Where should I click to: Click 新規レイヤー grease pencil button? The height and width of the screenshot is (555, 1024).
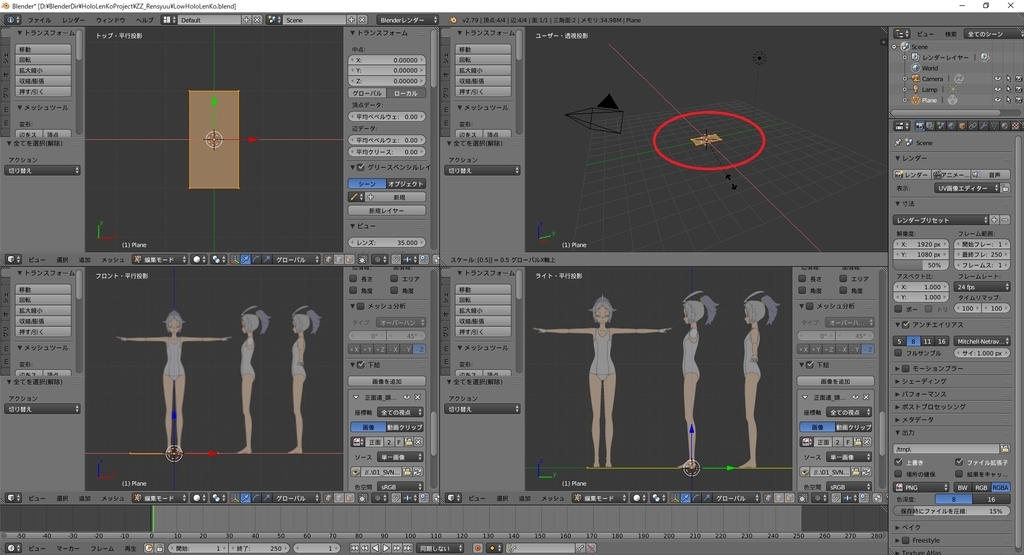coord(387,210)
